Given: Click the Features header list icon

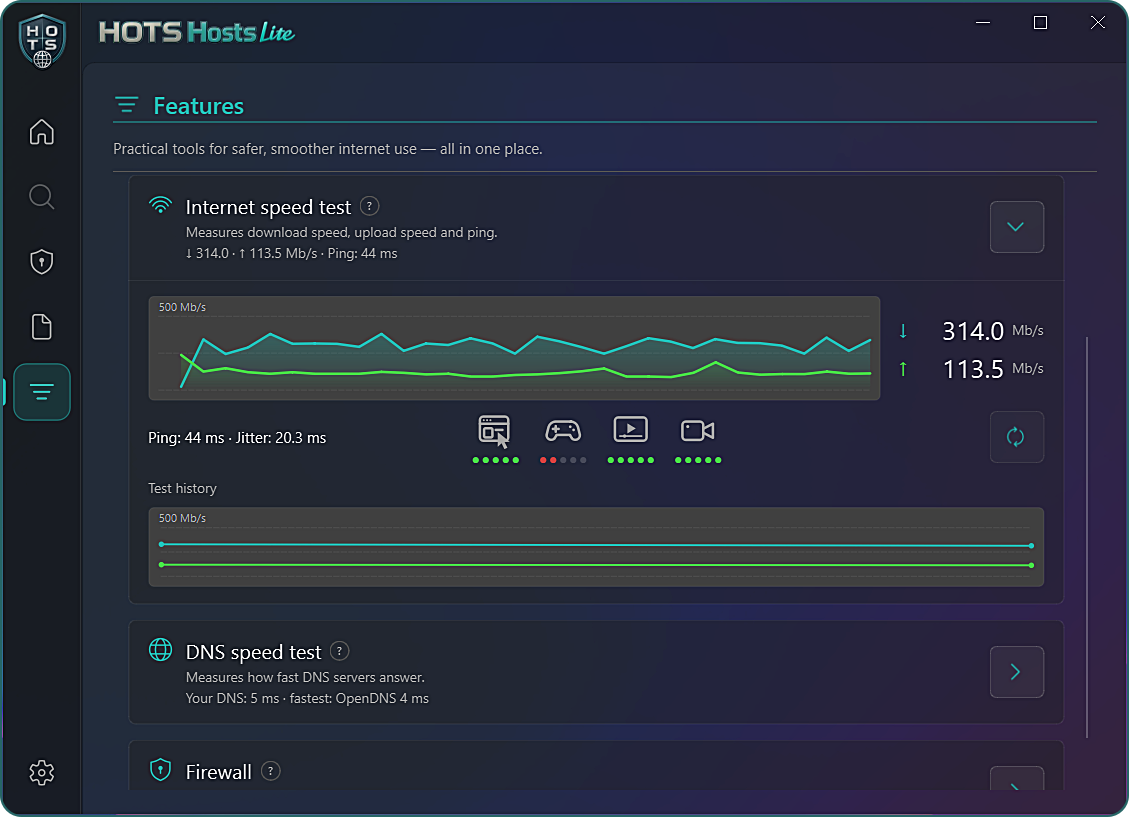Looking at the screenshot, I should point(127,105).
